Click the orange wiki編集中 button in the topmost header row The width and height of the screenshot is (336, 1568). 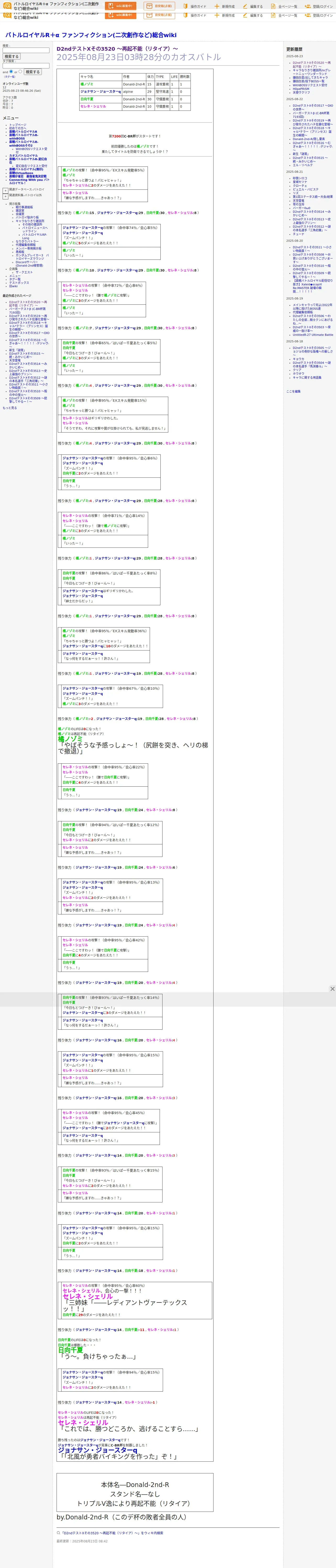point(121,6)
